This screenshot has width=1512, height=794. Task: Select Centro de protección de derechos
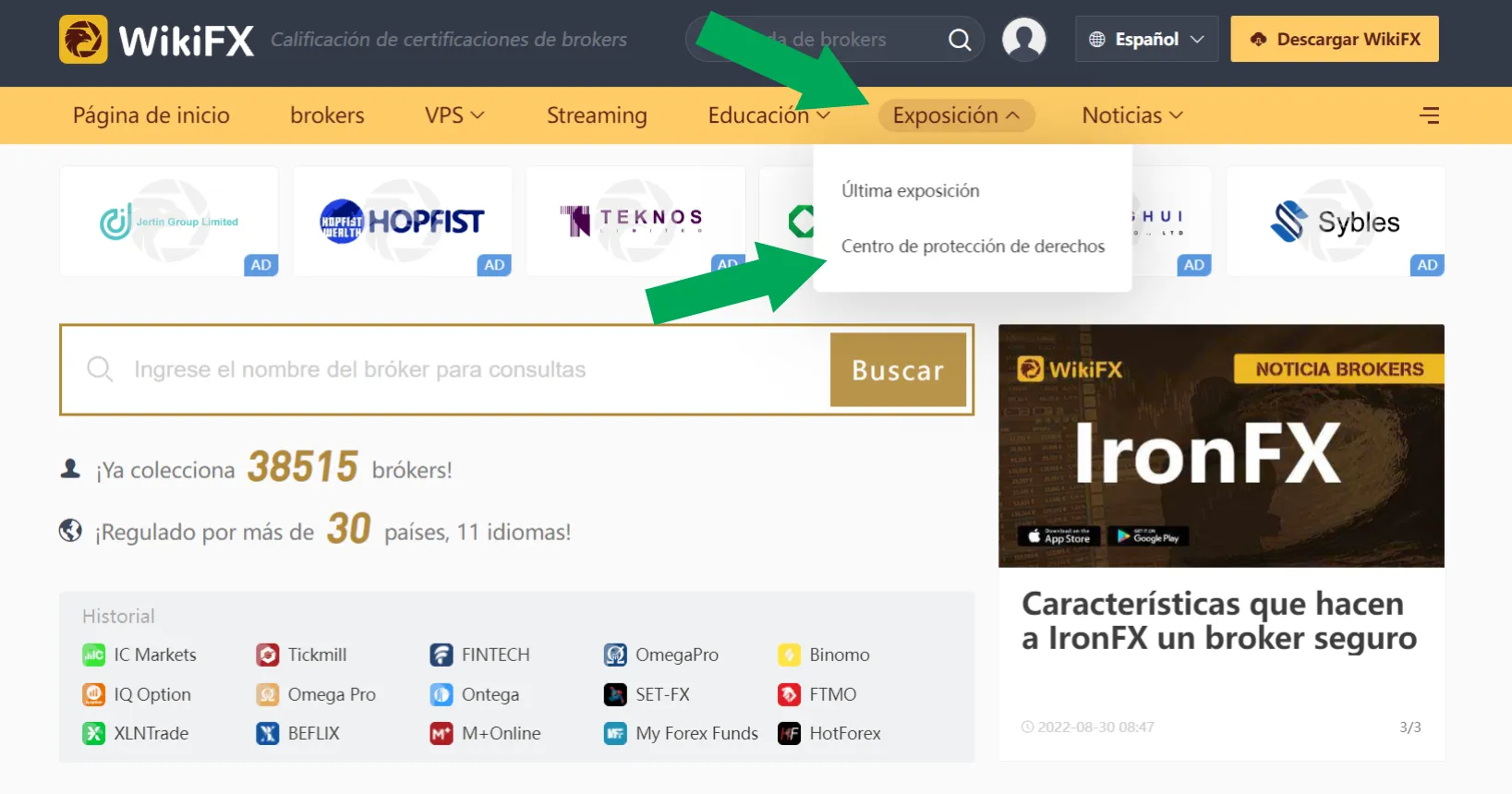973,247
